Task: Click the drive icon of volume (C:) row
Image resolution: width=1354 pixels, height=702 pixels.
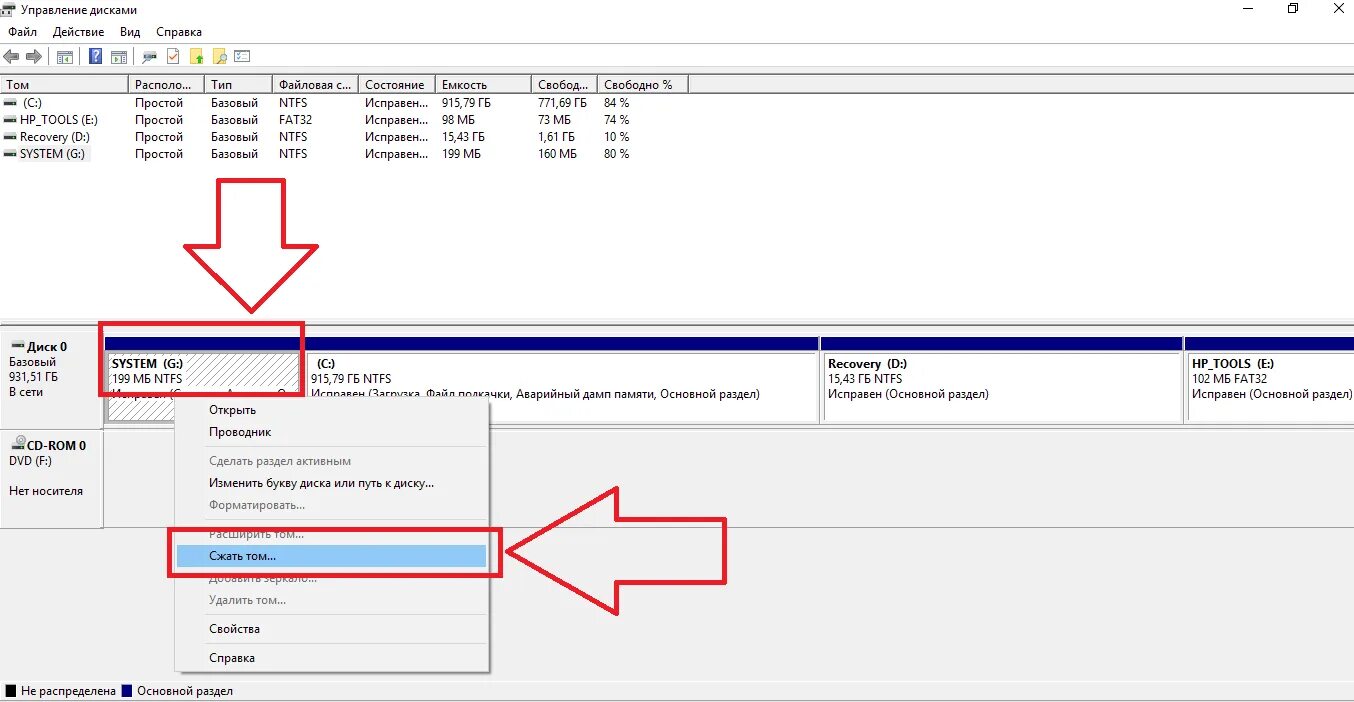Action: tap(10, 103)
